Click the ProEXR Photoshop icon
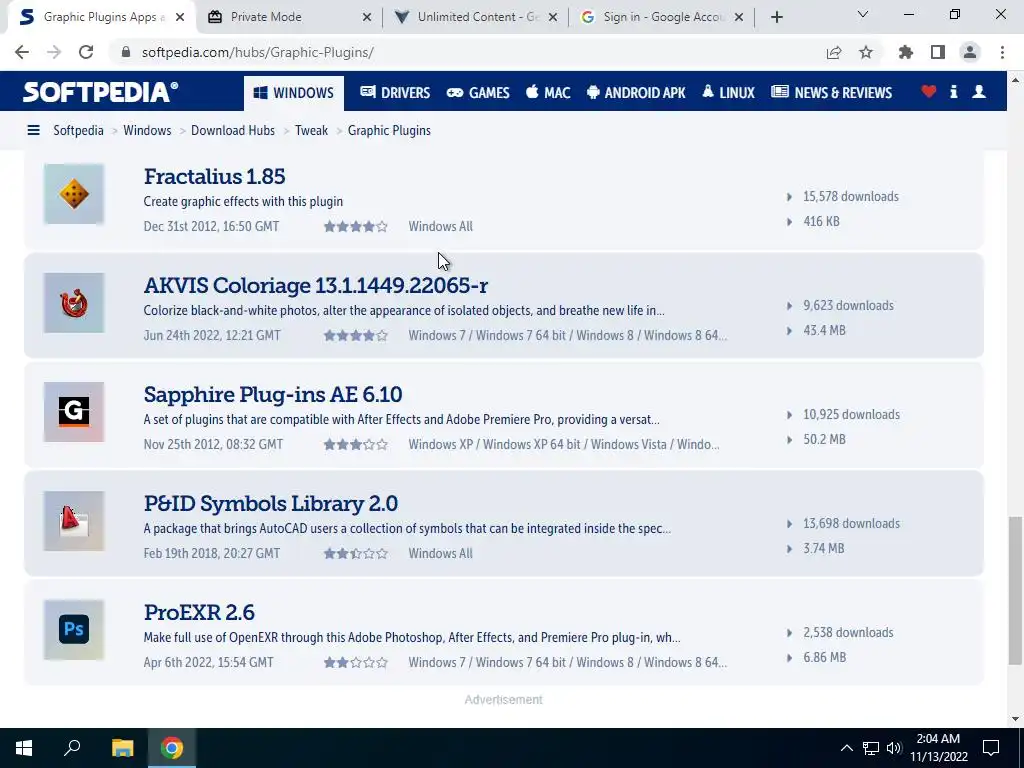Viewport: 1024px width, 768px height. click(x=74, y=630)
